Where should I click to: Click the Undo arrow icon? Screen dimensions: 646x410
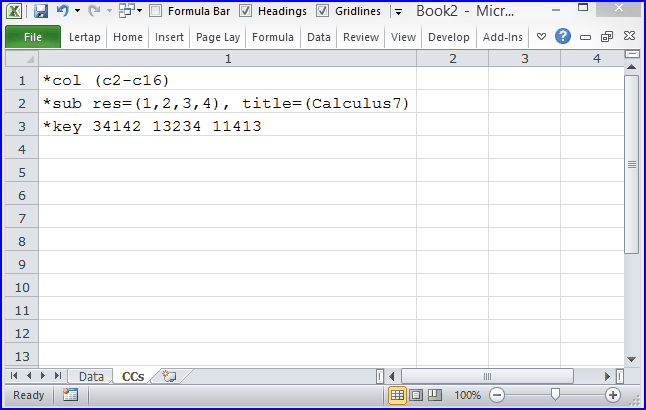(62, 11)
